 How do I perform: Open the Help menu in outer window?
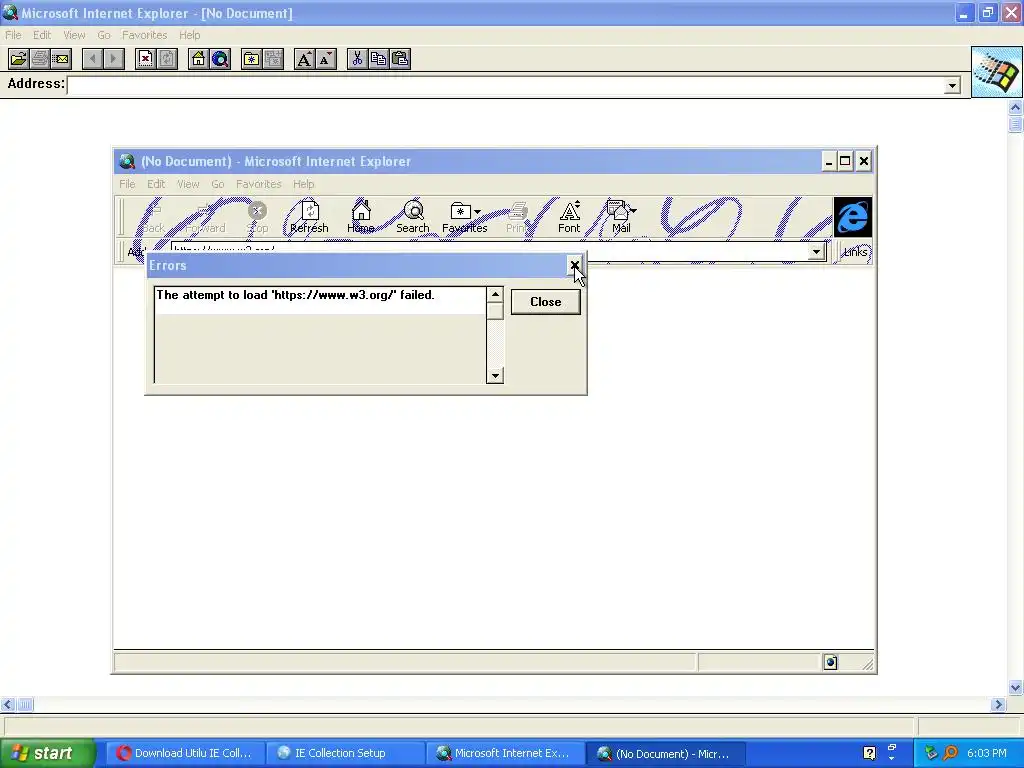click(189, 35)
